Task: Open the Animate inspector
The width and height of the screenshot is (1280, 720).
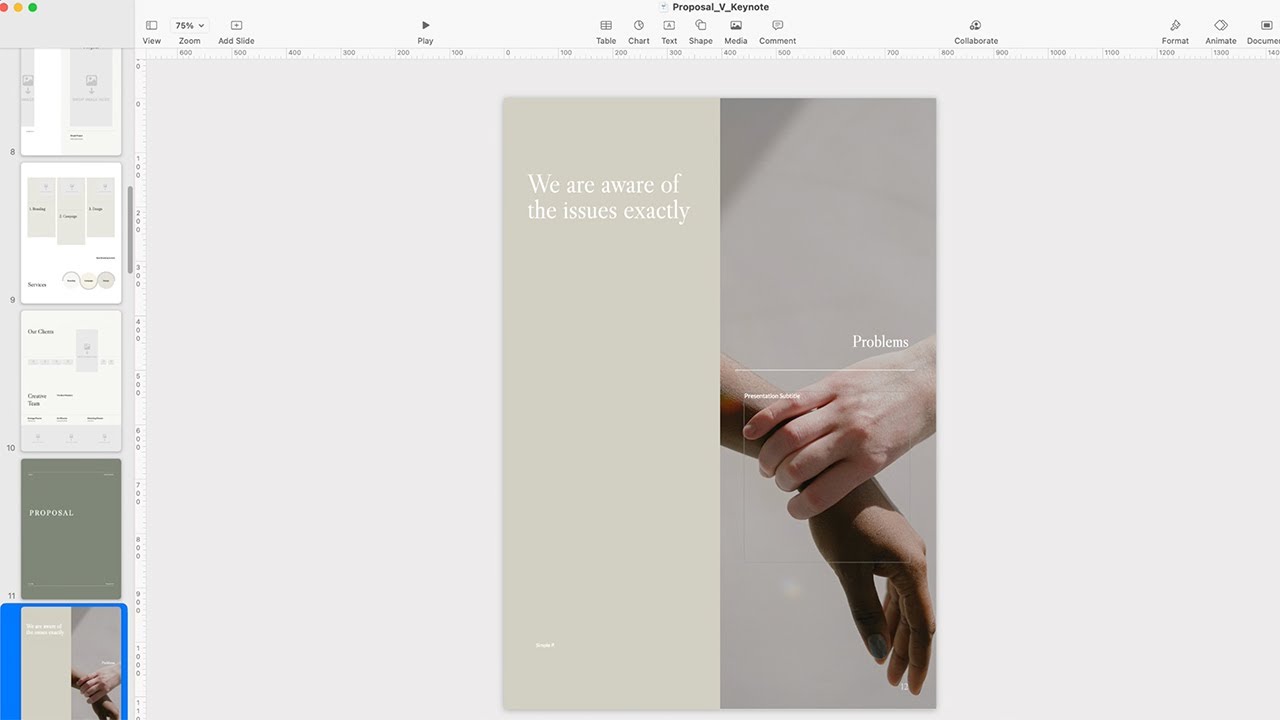Action: coord(1220,25)
